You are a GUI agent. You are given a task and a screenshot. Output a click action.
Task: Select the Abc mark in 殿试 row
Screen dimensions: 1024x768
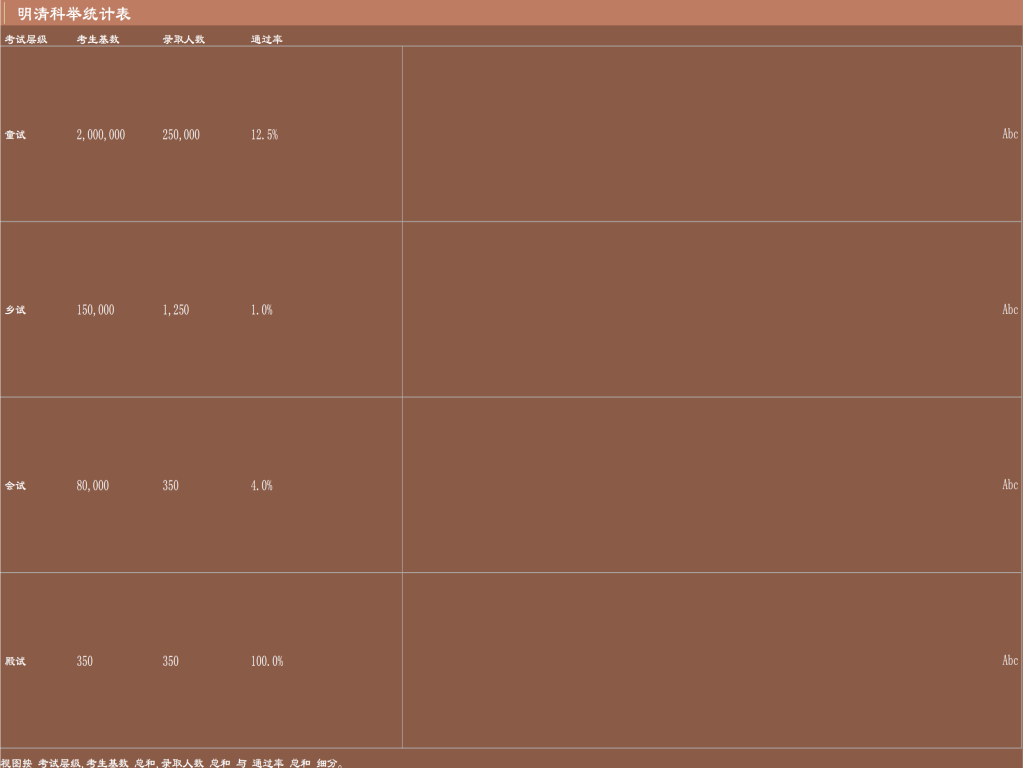[x=1010, y=660]
